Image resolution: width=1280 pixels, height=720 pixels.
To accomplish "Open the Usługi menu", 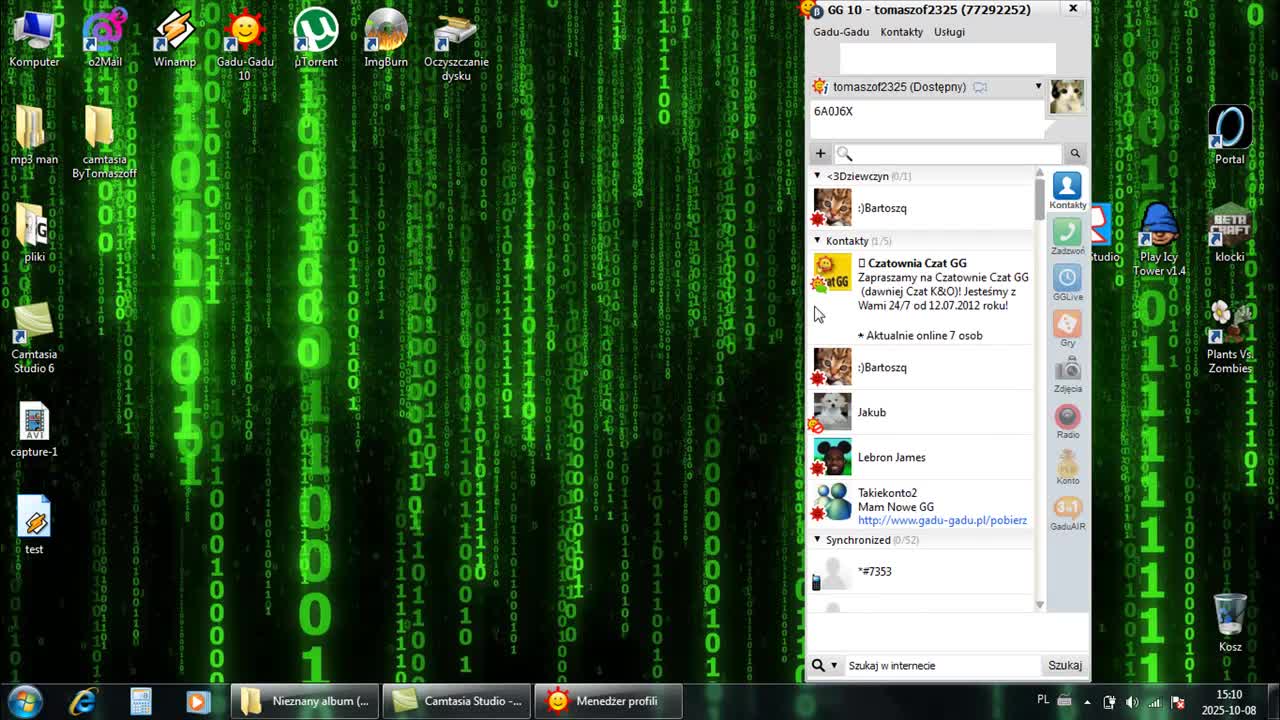I will pos(949,32).
